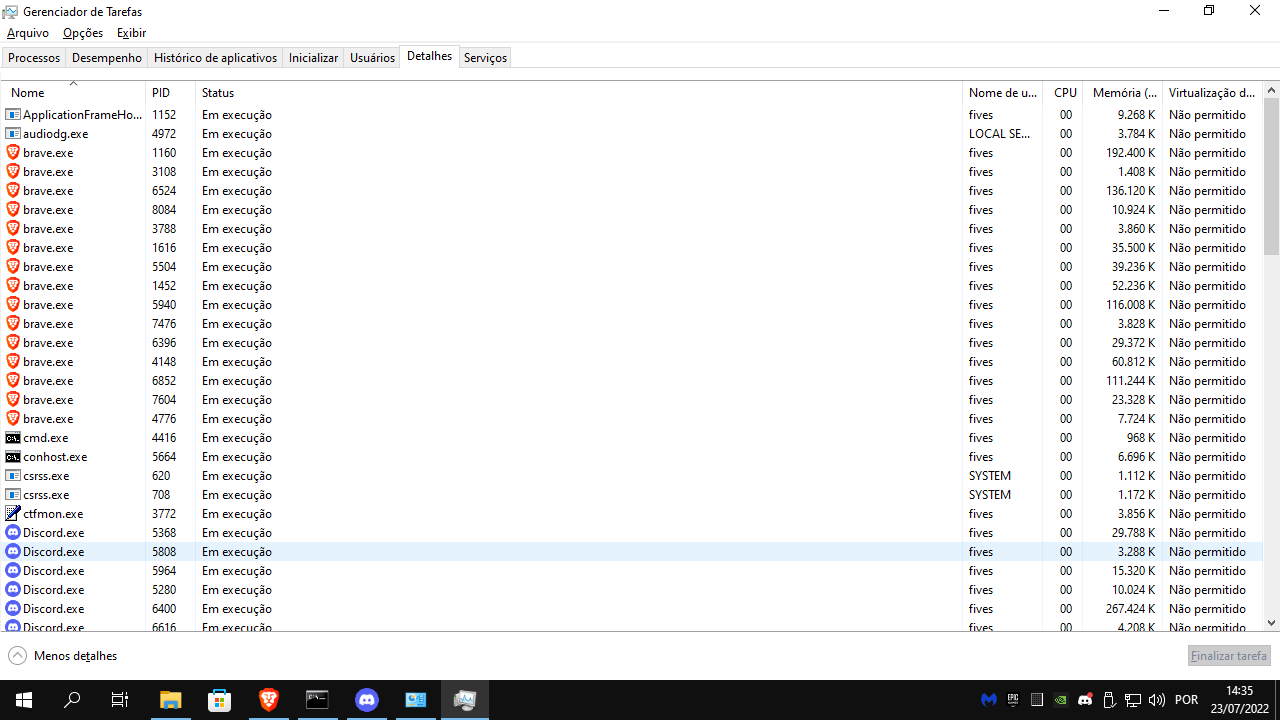This screenshot has height=720, width=1280.
Task: Click the LOCAL SE... user name cell
Action: pos(1000,134)
